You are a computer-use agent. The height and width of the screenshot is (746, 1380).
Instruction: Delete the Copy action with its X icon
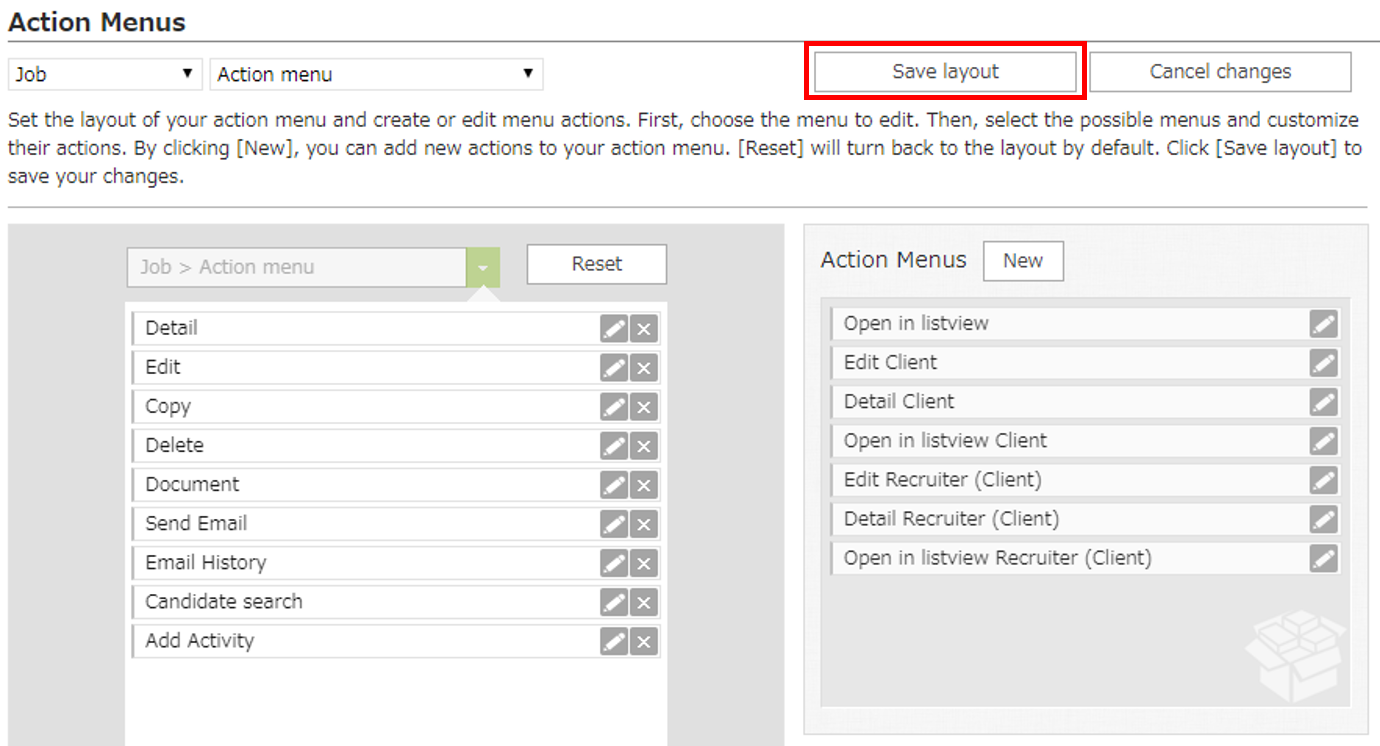pyautogui.click(x=645, y=406)
